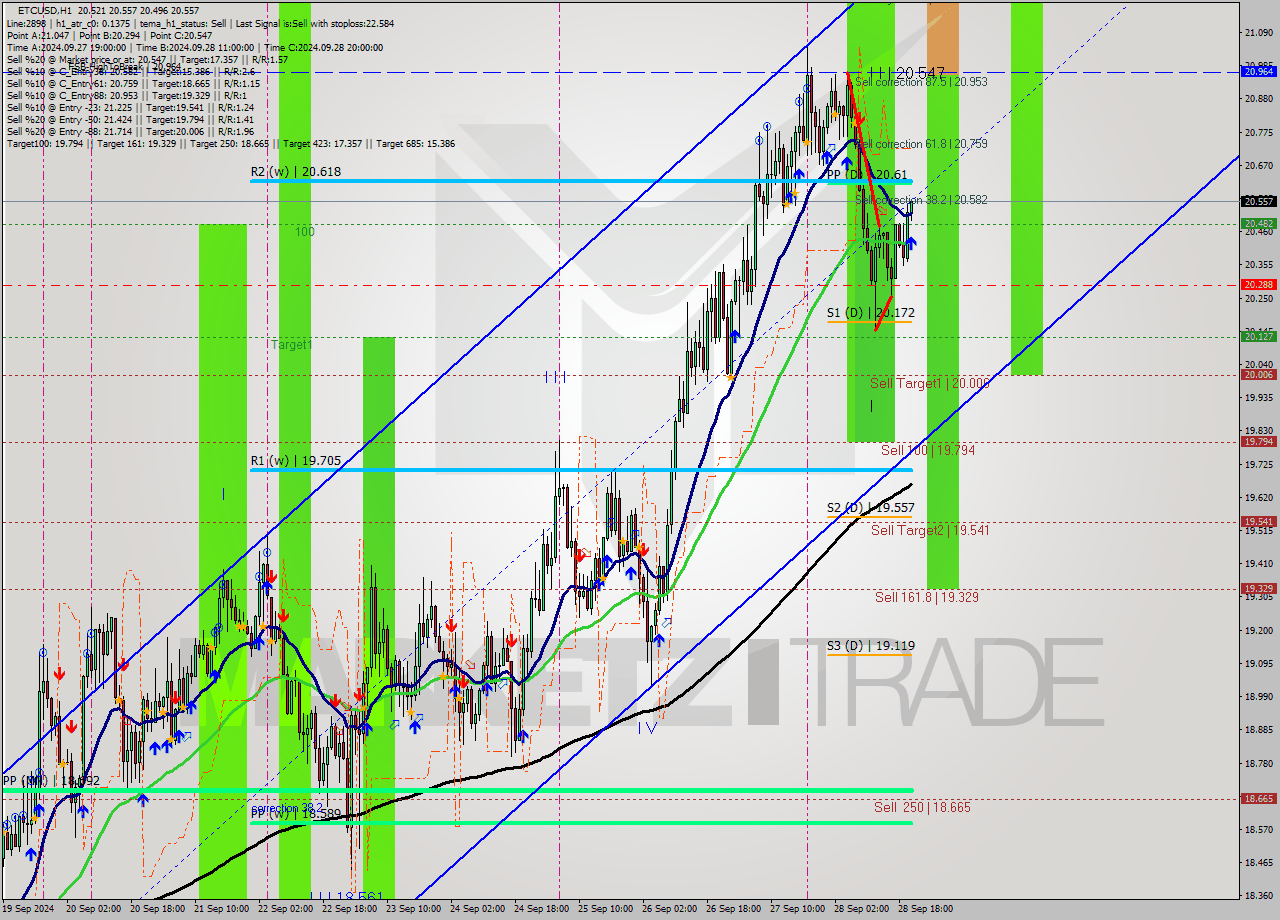Click the red 19.329 price tag
Viewport: 1280px width, 920px height.
pos(1258,589)
